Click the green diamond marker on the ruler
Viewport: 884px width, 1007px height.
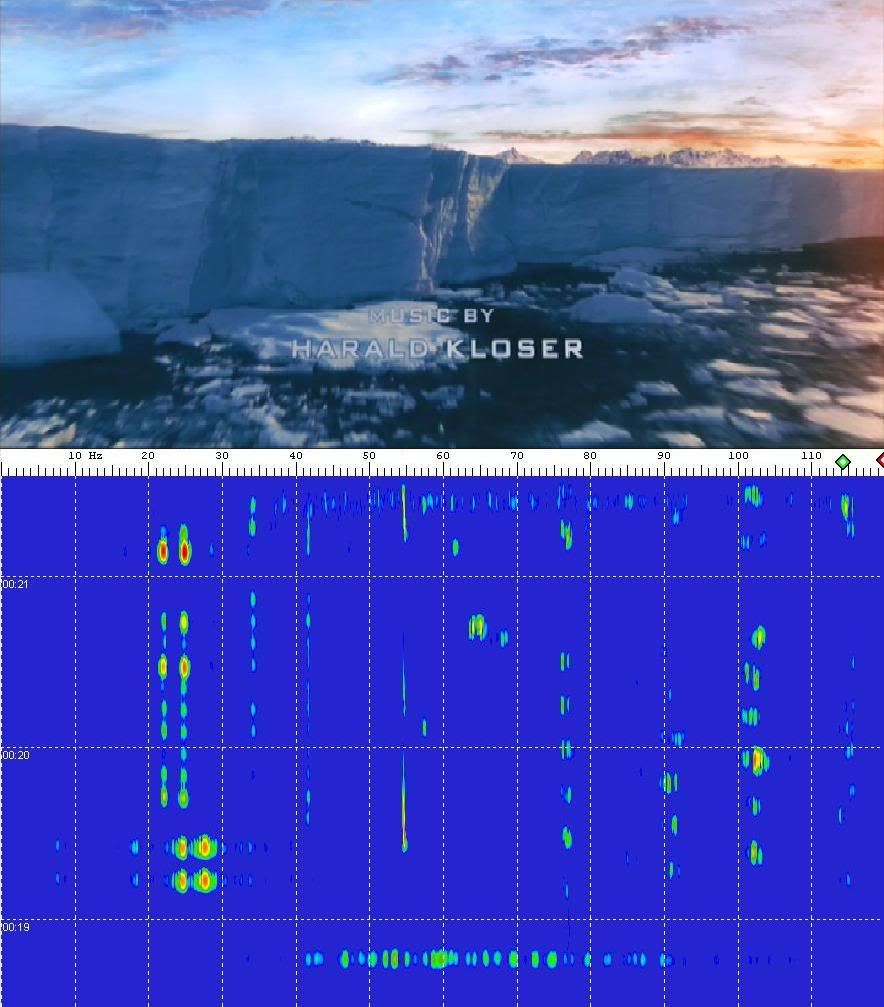point(843,461)
